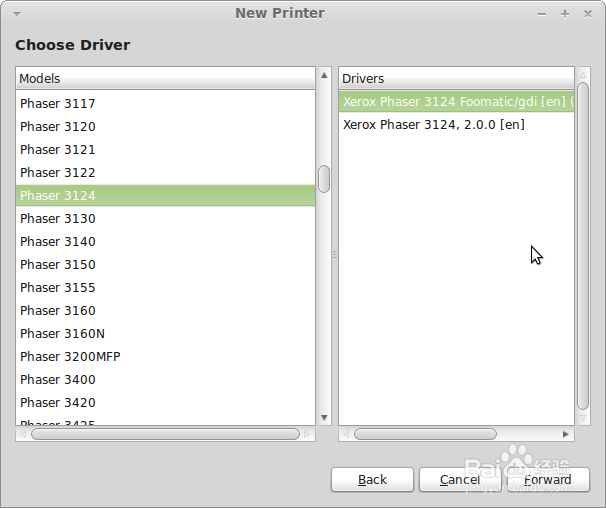This screenshot has height=508, width=606.
Task: Pick the Phaser 3155 entry
Action: (165, 288)
